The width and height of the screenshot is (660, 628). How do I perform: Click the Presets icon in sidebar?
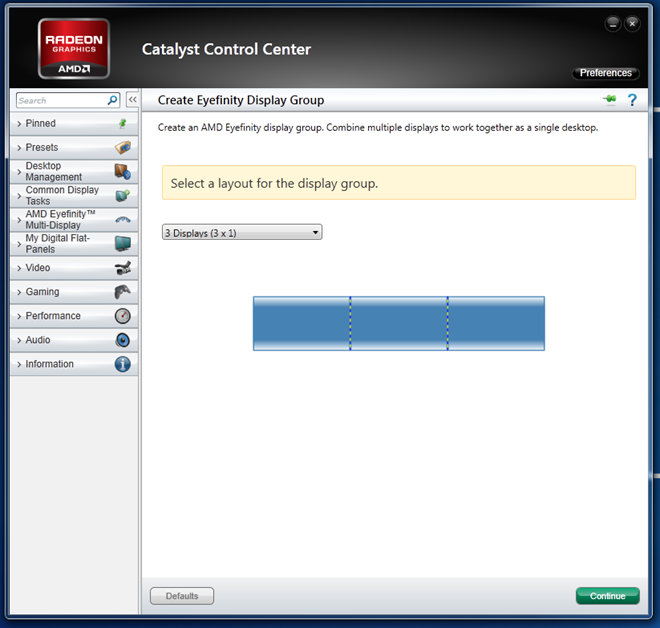click(x=123, y=148)
